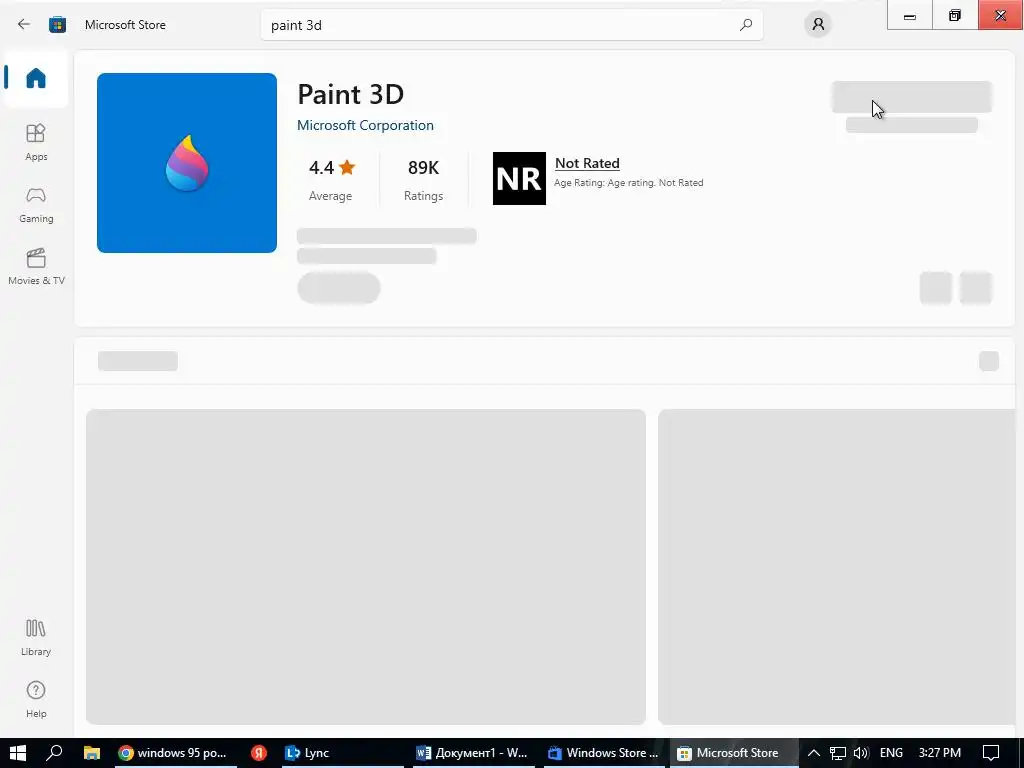Close the Microsoft Store window
1024x768 pixels.
pos(1000,15)
